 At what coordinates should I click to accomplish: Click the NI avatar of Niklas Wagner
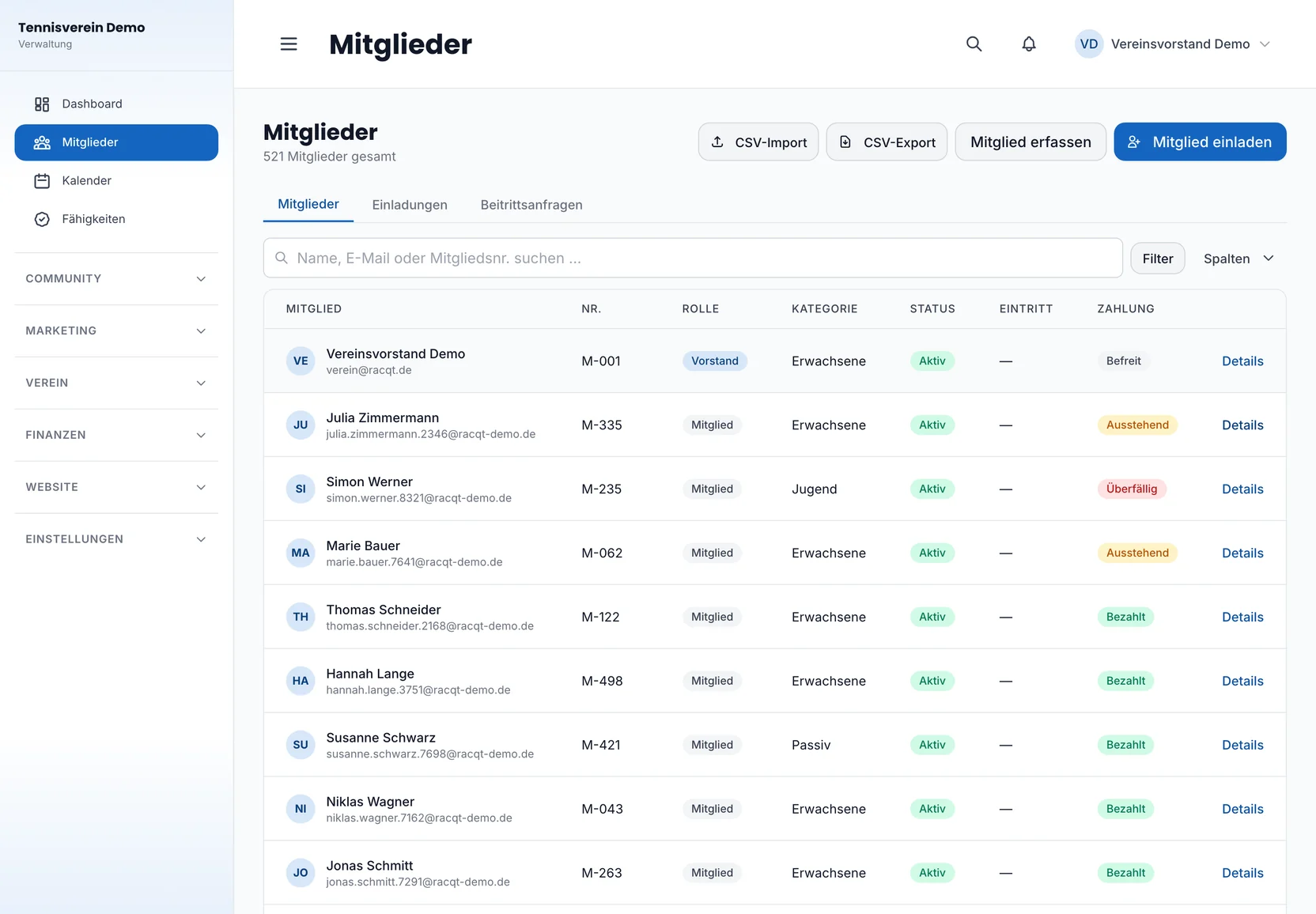(301, 809)
